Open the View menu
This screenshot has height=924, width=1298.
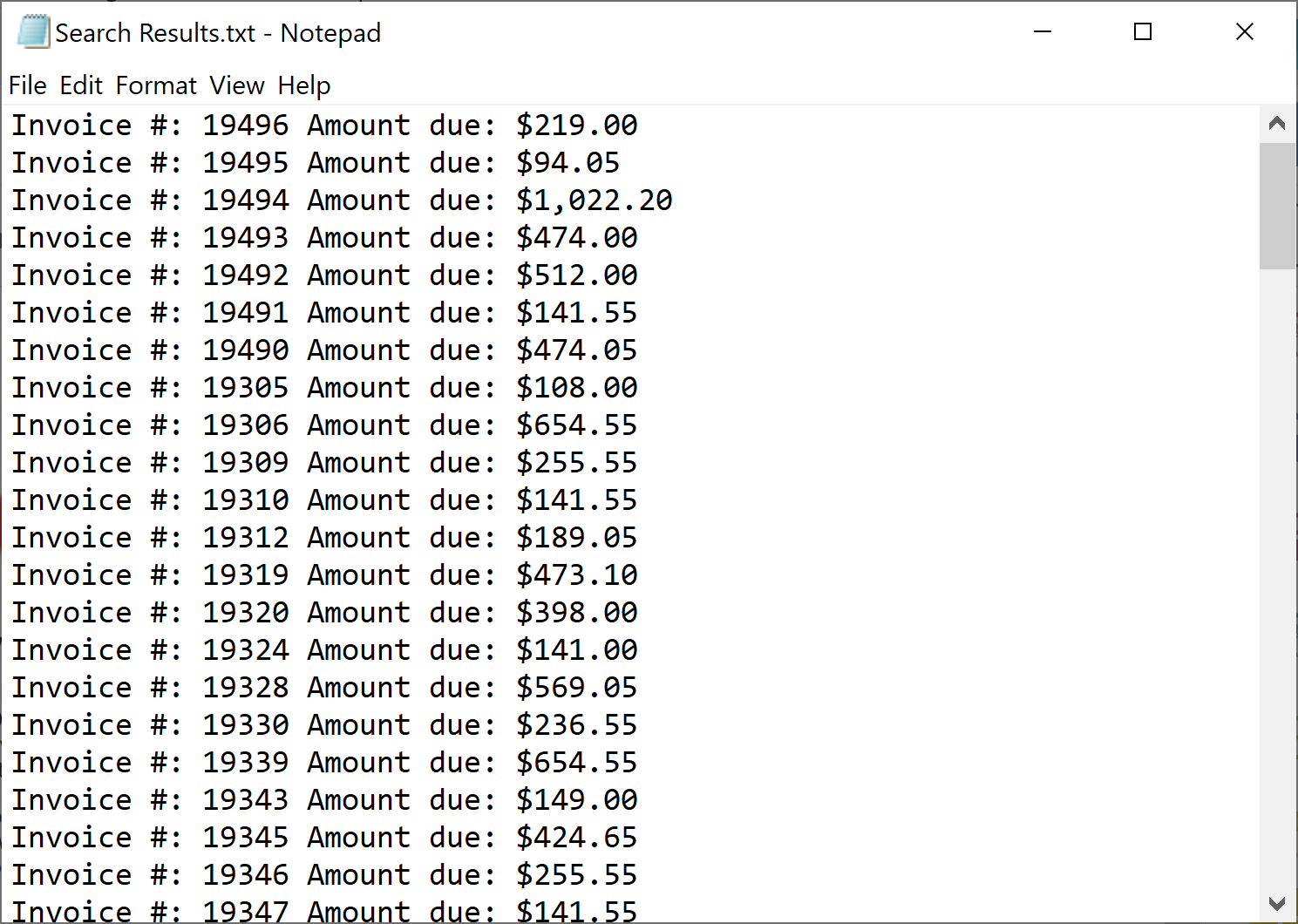[x=237, y=85]
